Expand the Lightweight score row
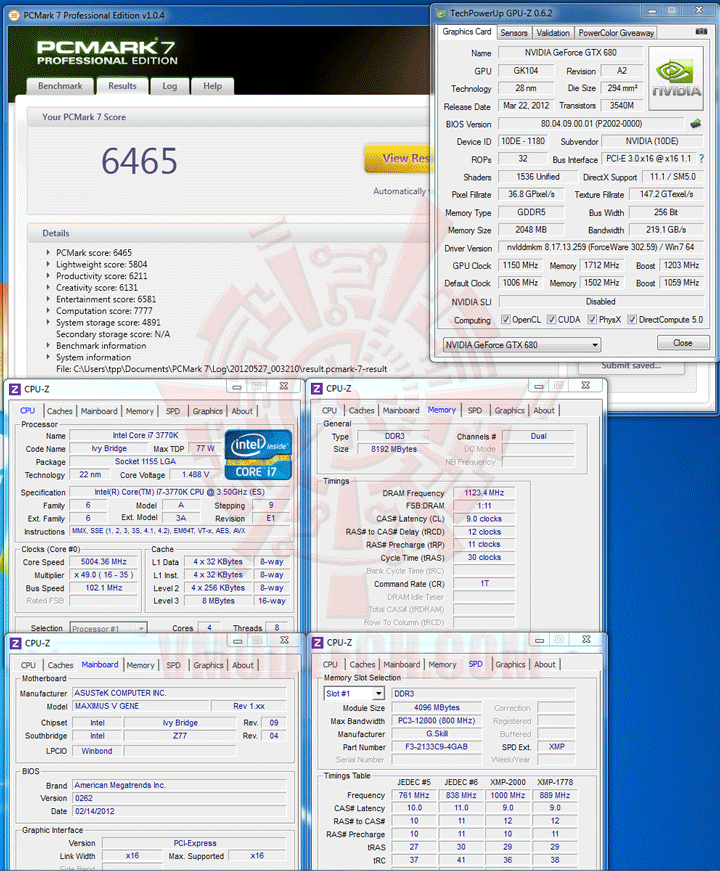This screenshot has width=720, height=871. 48,264
